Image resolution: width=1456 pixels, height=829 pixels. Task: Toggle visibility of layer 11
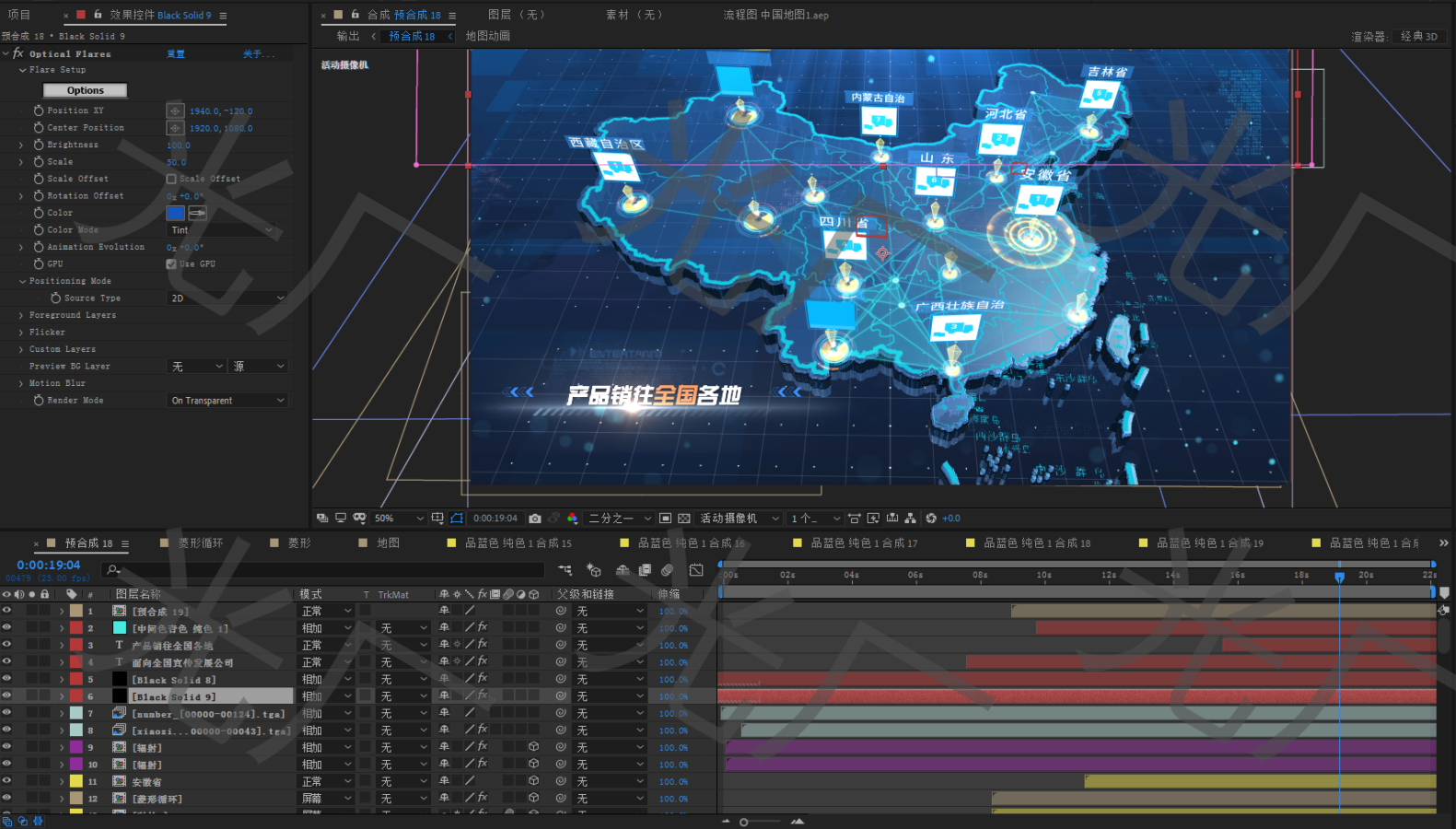point(6,781)
